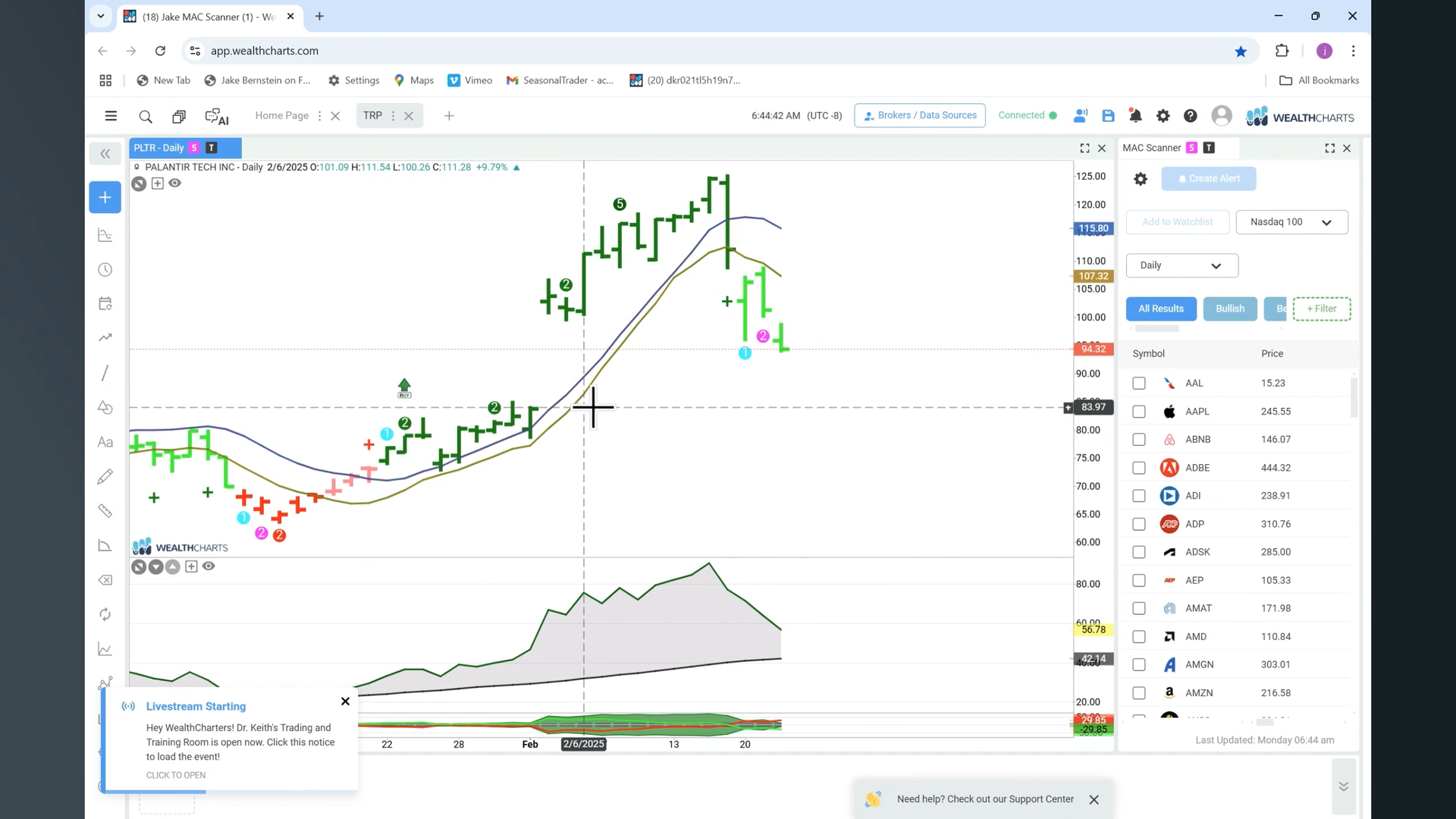The image size is (1456, 819).
Task: Open Home Page tab options menu
Action: (319, 116)
